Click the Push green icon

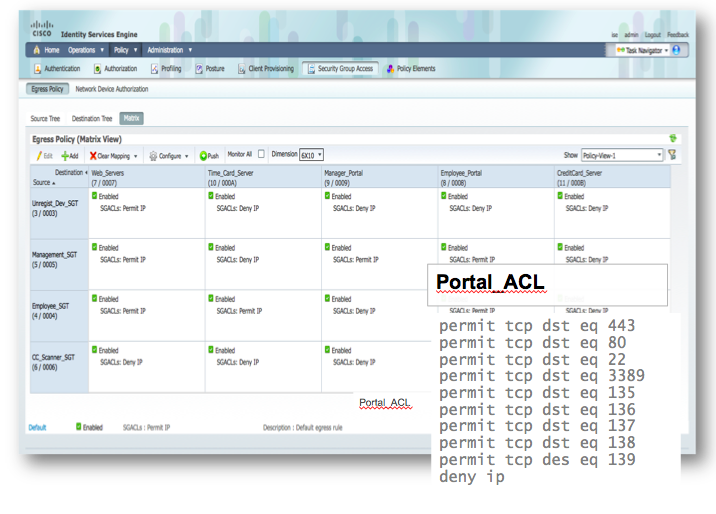(x=203, y=156)
